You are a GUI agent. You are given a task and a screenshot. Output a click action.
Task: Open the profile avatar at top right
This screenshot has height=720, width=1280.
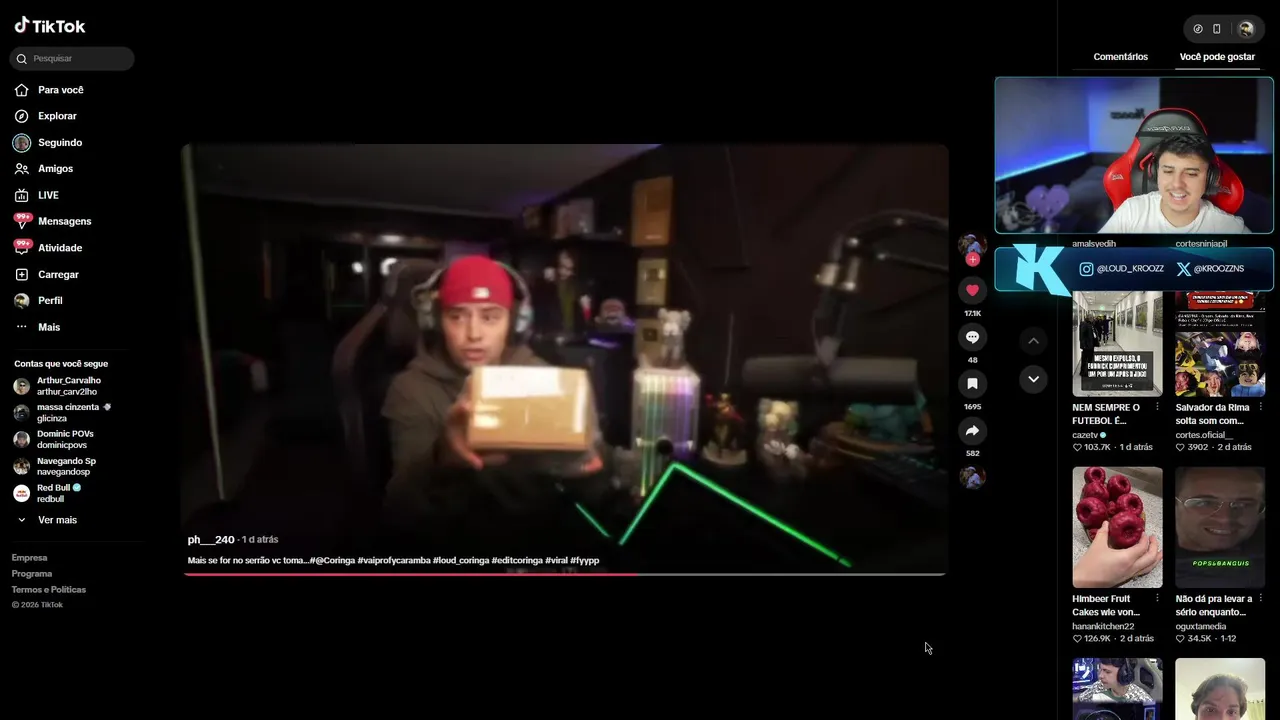tap(1246, 29)
